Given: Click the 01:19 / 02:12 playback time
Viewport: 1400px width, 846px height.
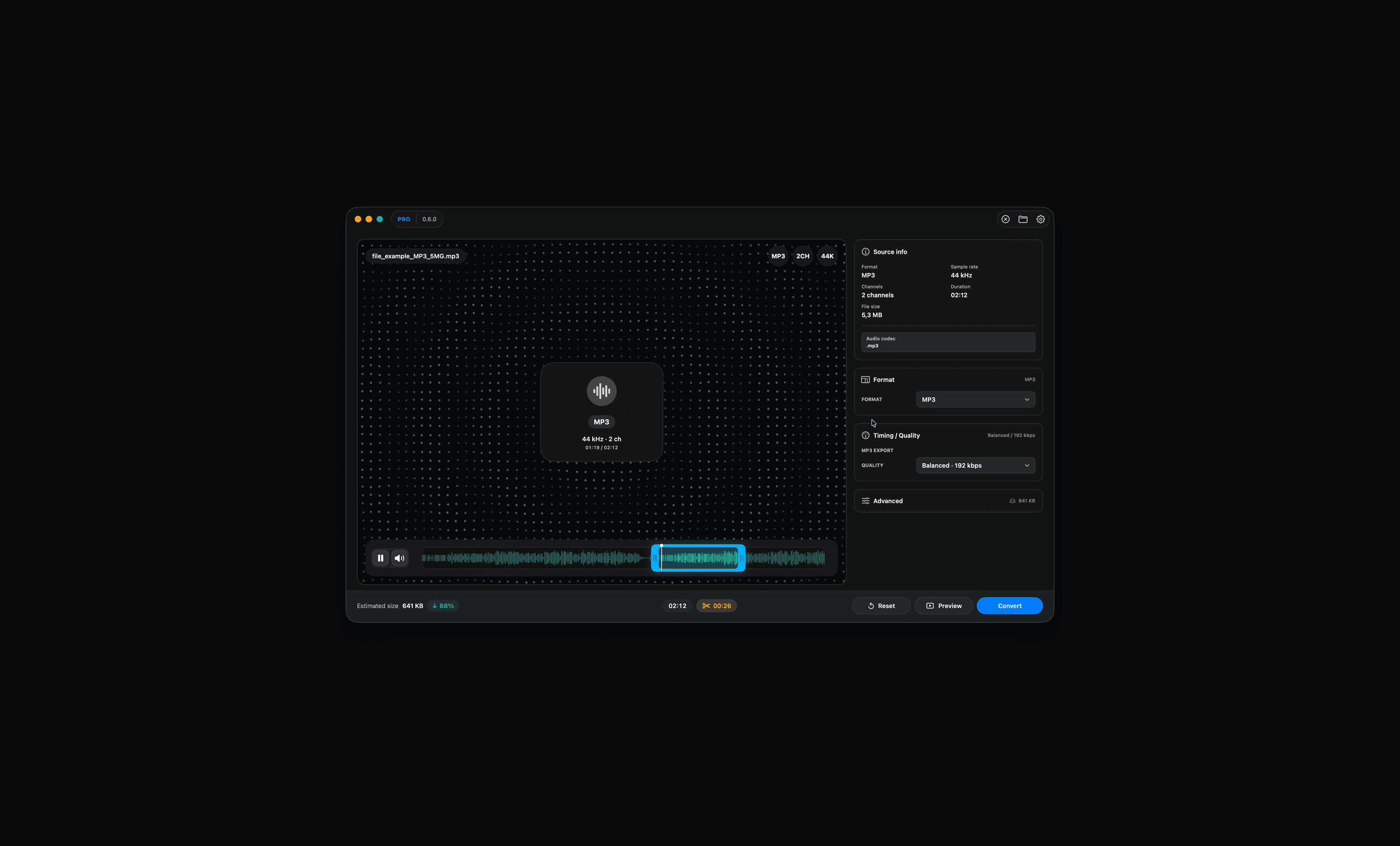Looking at the screenshot, I should click(x=601, y=448).
